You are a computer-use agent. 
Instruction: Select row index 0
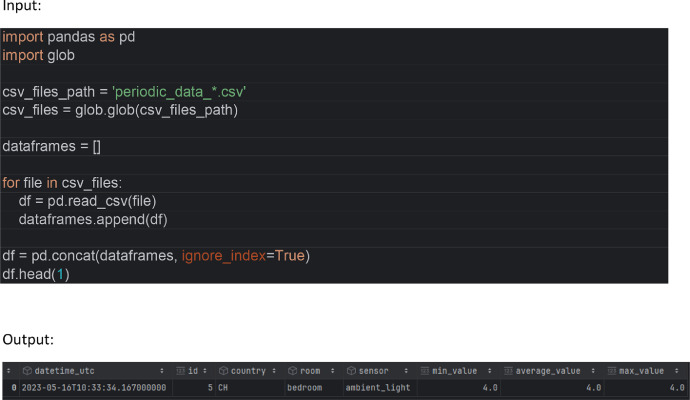(x=14, y=388)
